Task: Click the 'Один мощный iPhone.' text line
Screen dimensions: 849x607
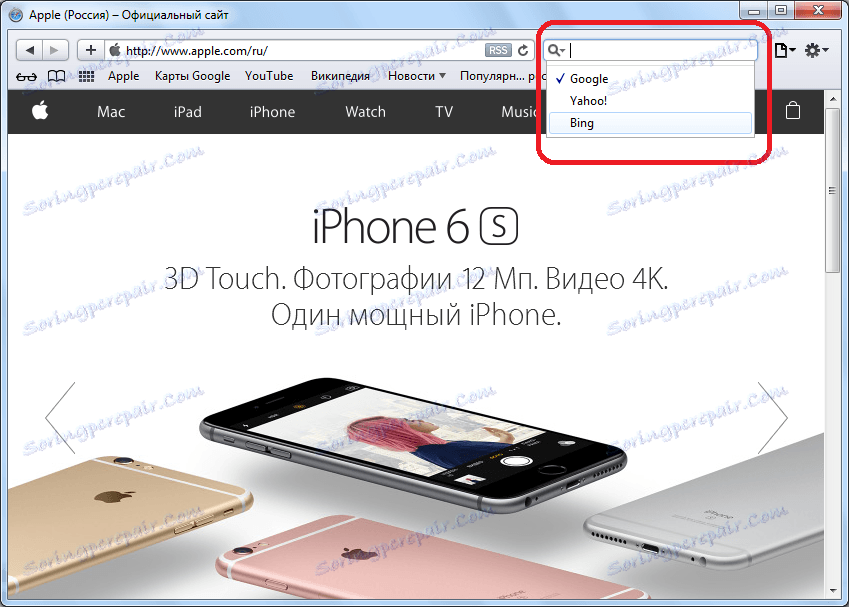Action: pos(415,315)
